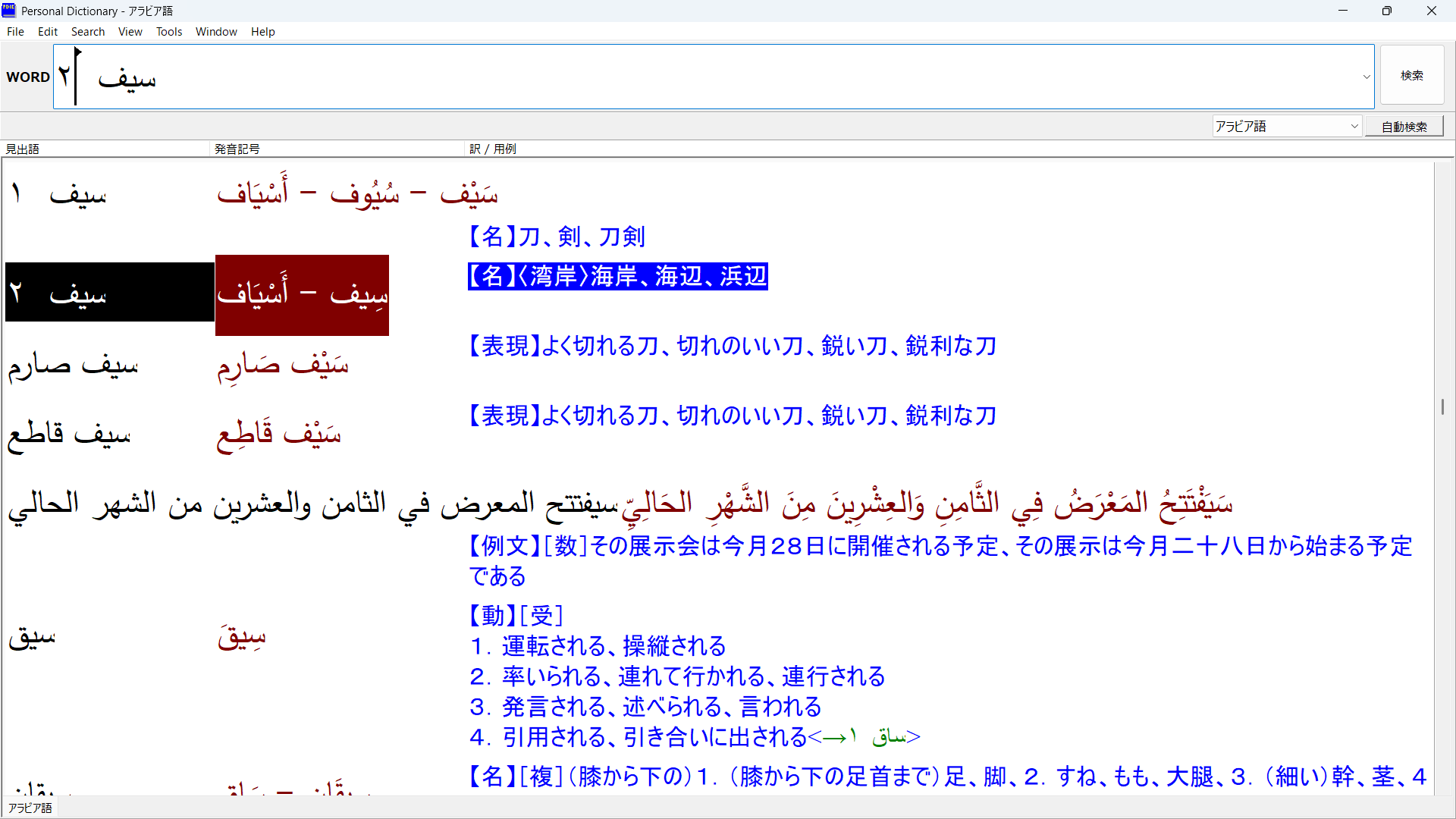
Task: Click inside the WORD search input field
Action: click(682, 77)
